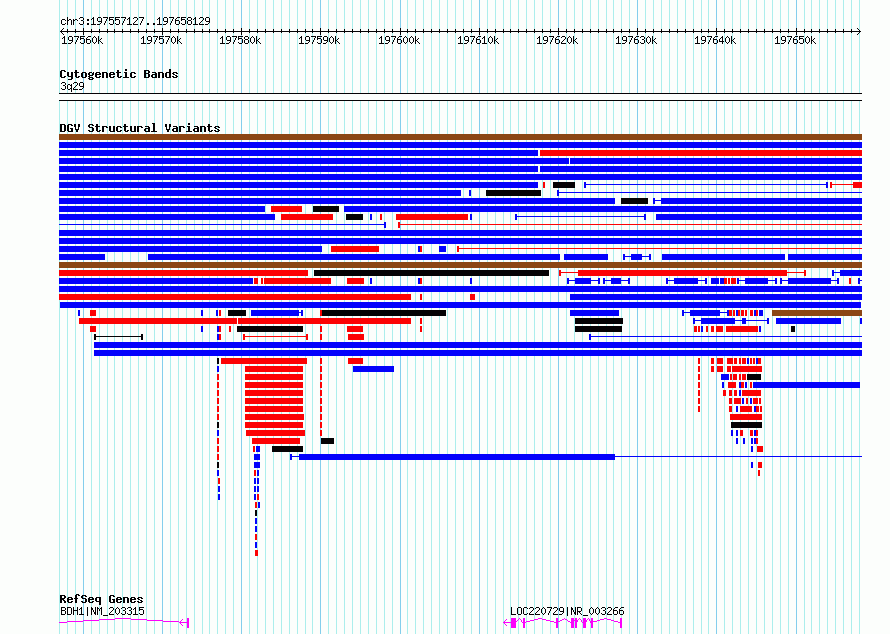
Task: Click the chr3:197557127..197658129 region label
Action: (135, 21)
